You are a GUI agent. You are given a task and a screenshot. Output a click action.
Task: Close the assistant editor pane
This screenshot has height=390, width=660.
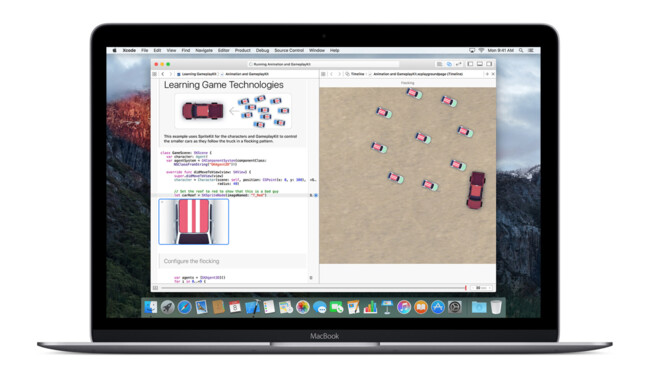(x=493, y=74)
